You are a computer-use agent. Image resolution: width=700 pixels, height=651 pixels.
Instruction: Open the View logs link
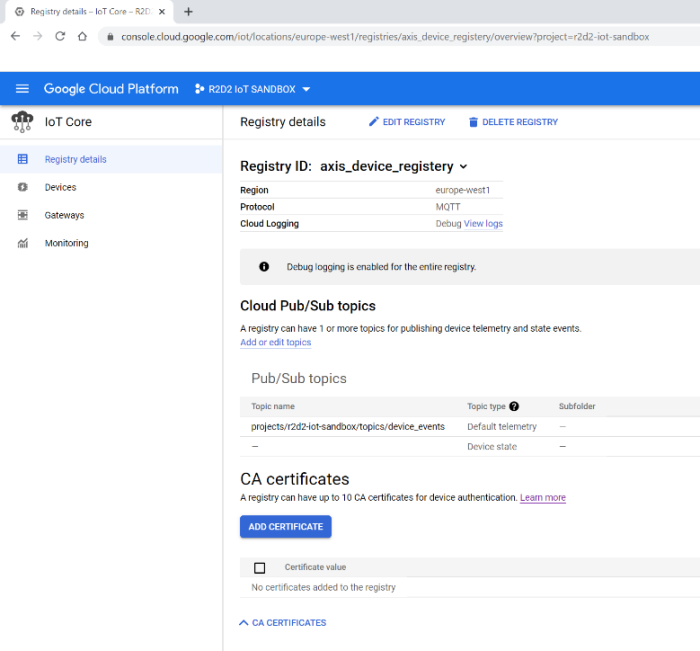coord(483,224)
